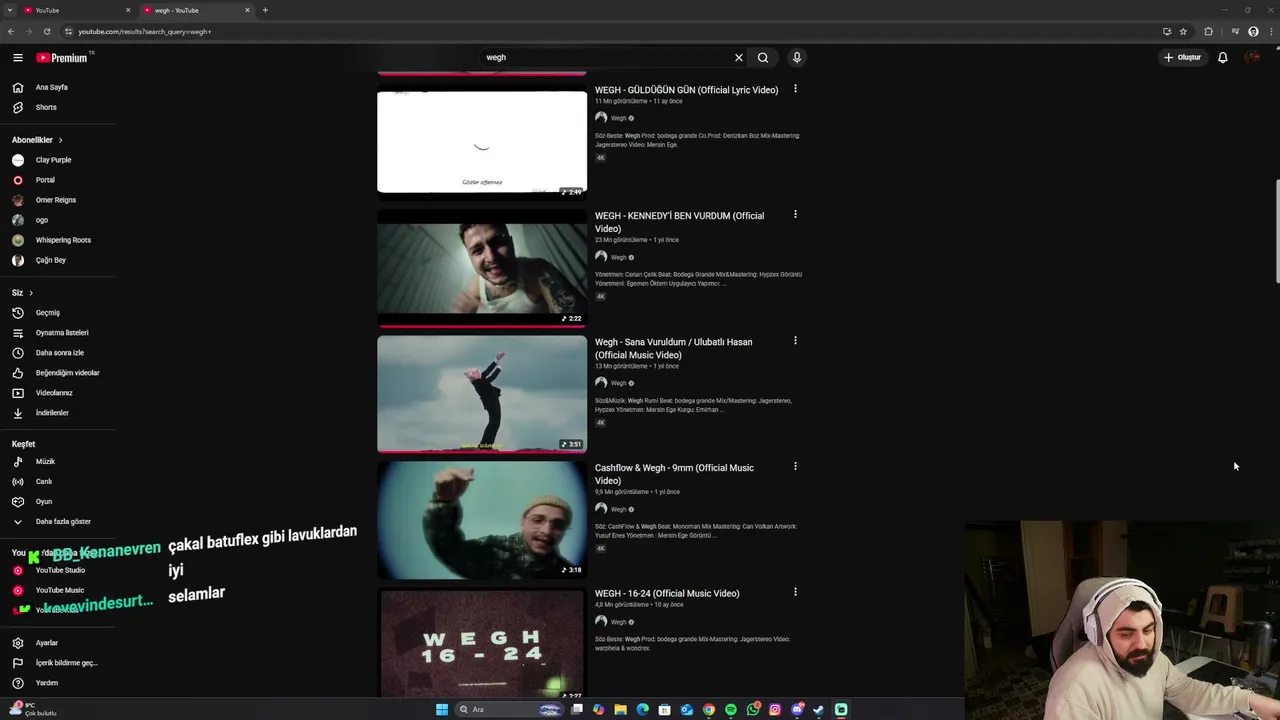
Task: Open options menu for GÜLDÜĞÜN GÜN video
Action: pyautogui.click(x=795, y=89)
